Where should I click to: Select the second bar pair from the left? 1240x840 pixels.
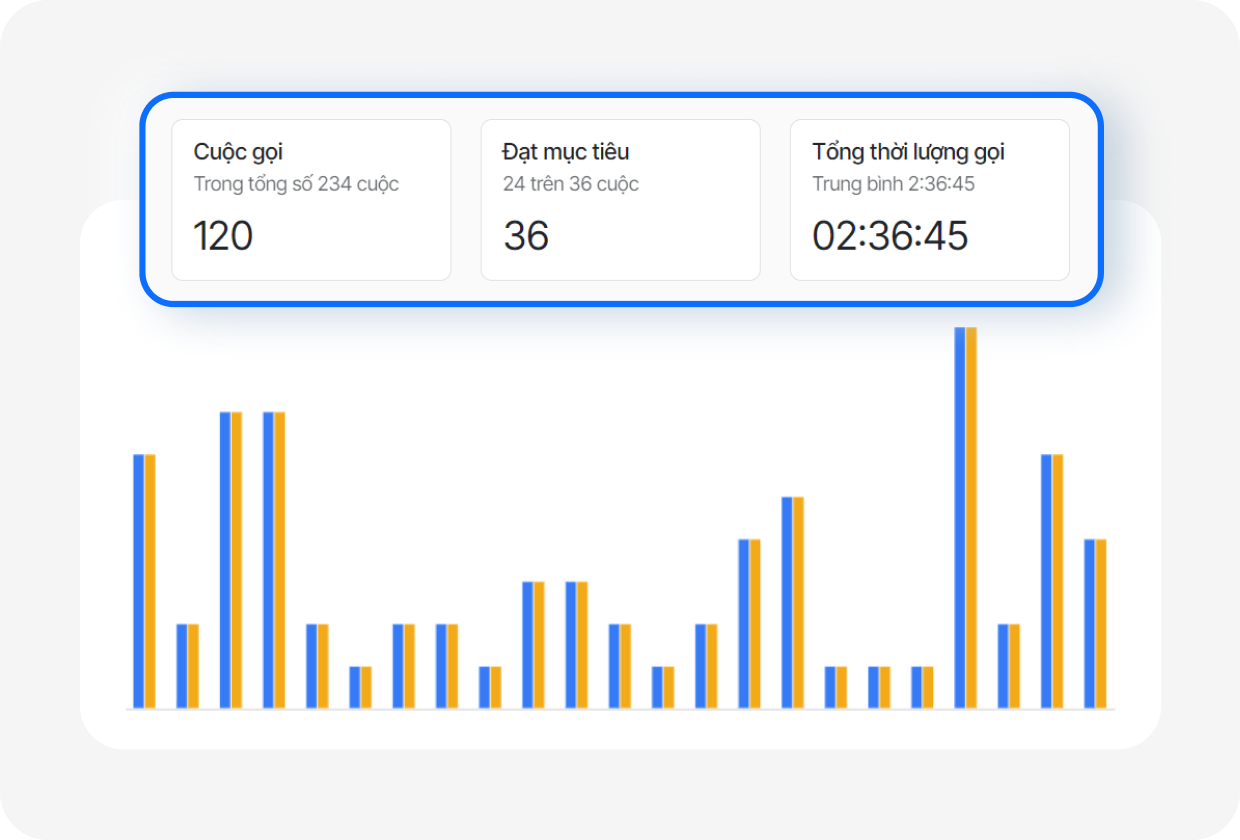(x=188, y=666)
